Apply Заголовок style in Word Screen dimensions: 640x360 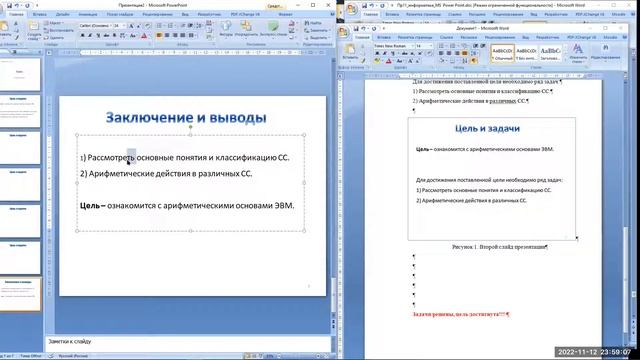click(x=550, y=53)
